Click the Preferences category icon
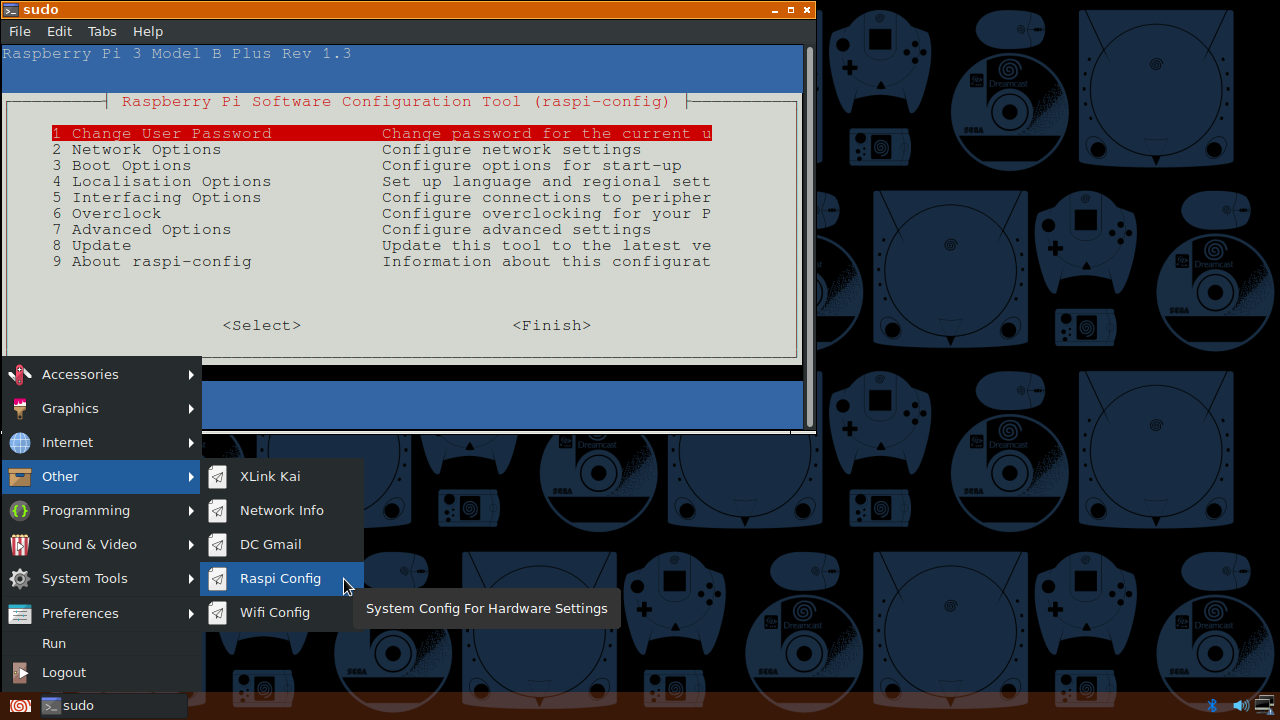Viewport: 1280px width, 720px height. (20, 614)
